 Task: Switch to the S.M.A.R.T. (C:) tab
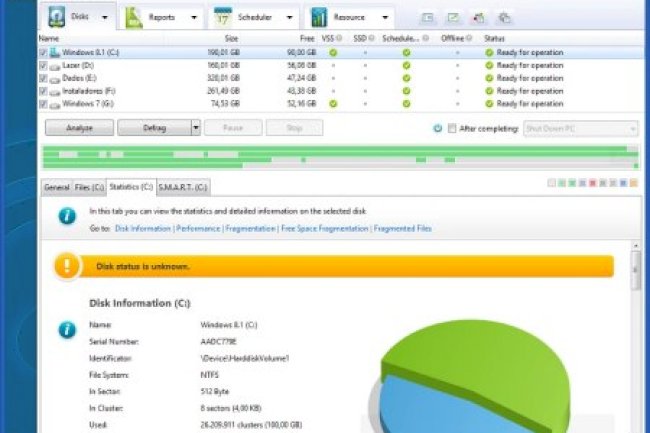[184, 187]
